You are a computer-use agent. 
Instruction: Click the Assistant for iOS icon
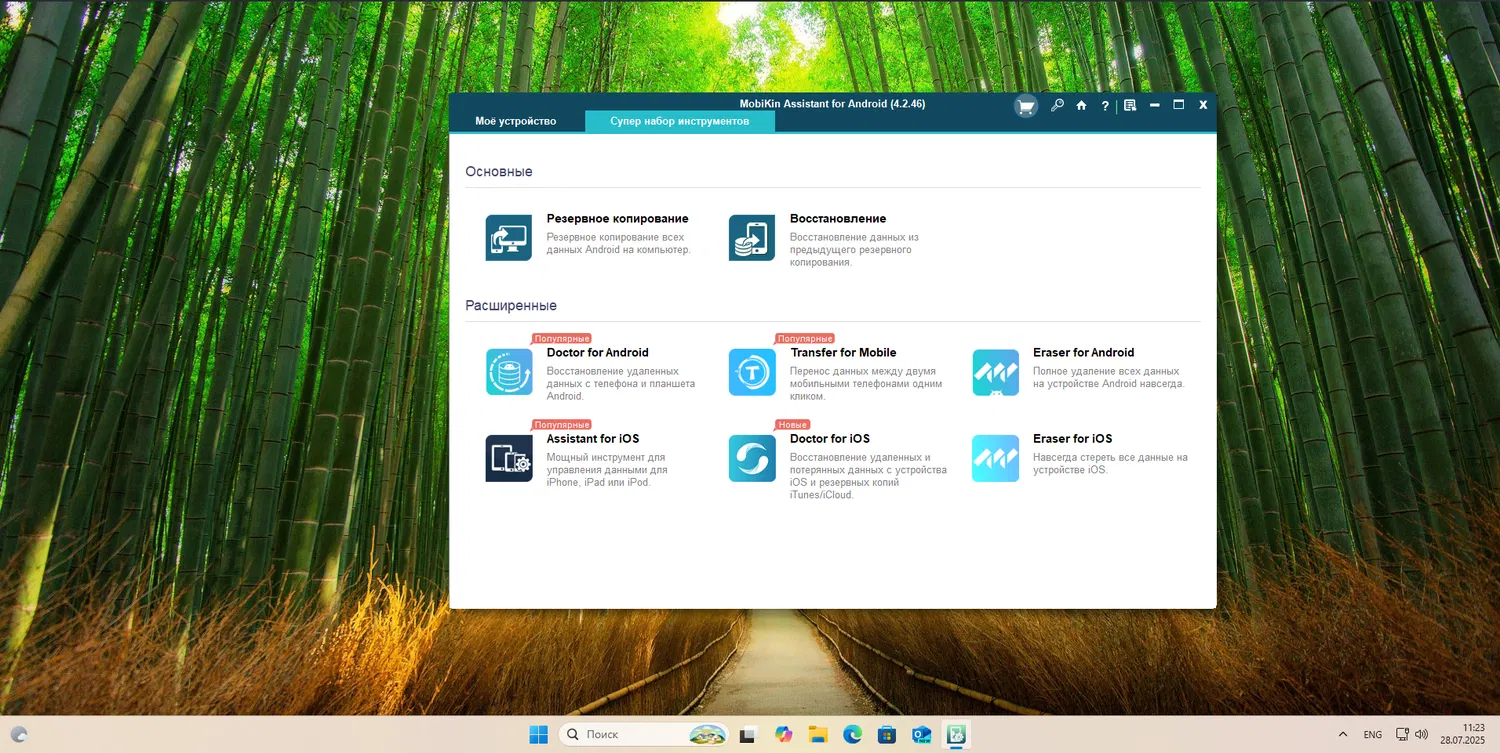[x=509, y=458]
